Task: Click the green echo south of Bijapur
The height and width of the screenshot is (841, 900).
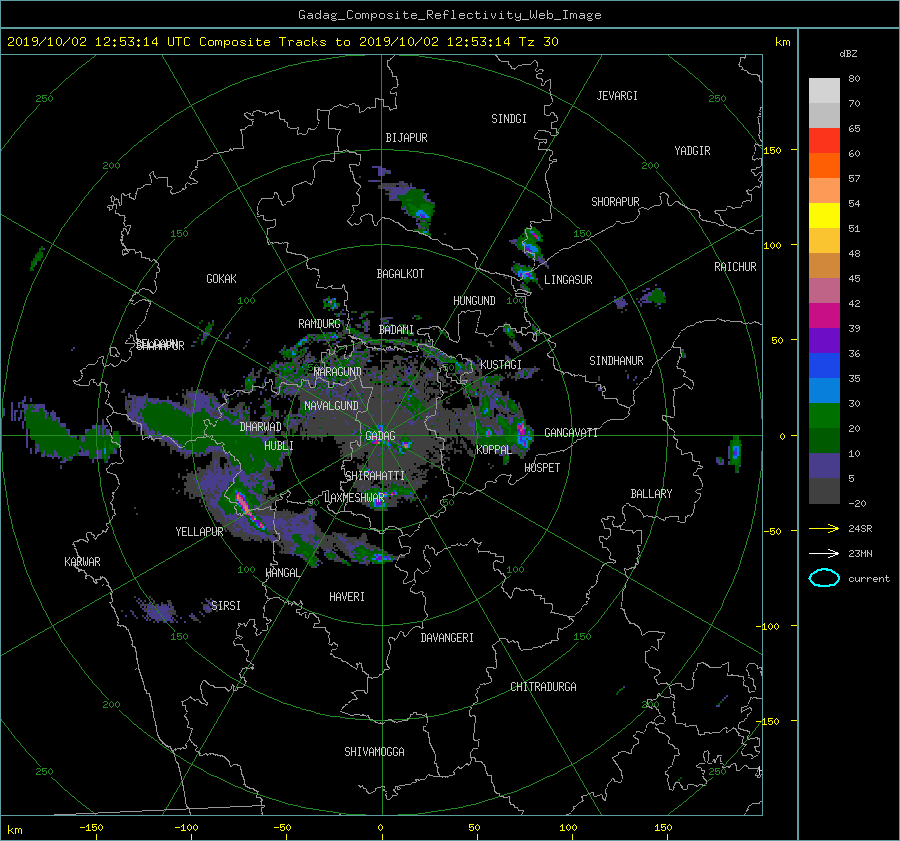Action: pos(416,204)
